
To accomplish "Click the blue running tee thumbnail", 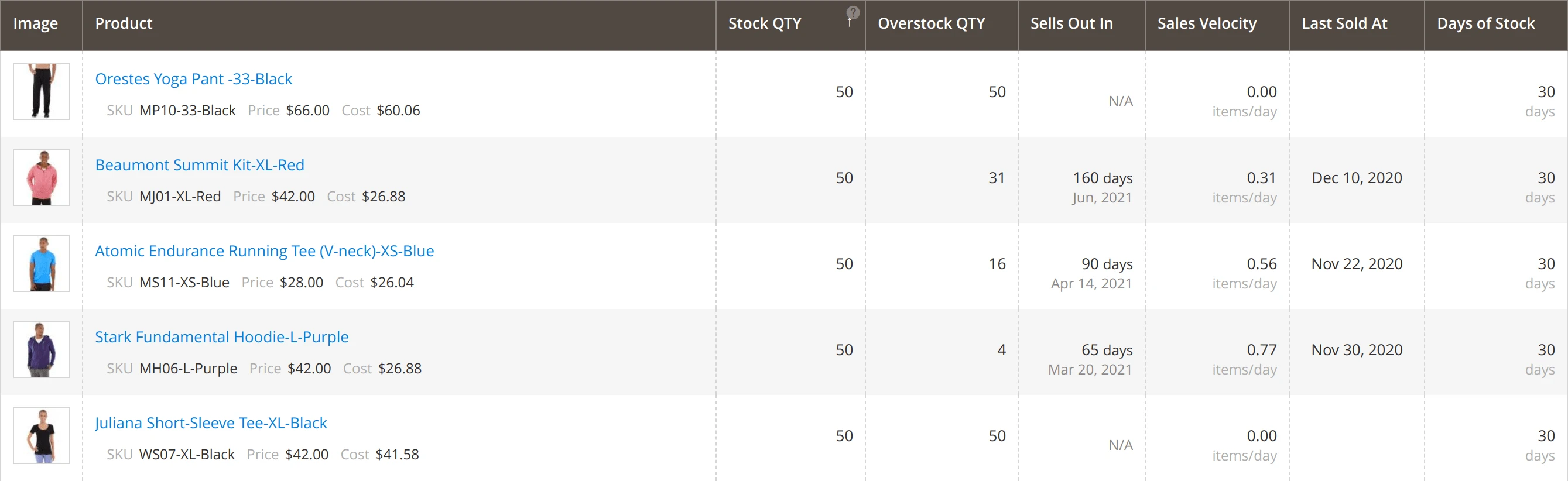I will [x=42, y=263].
